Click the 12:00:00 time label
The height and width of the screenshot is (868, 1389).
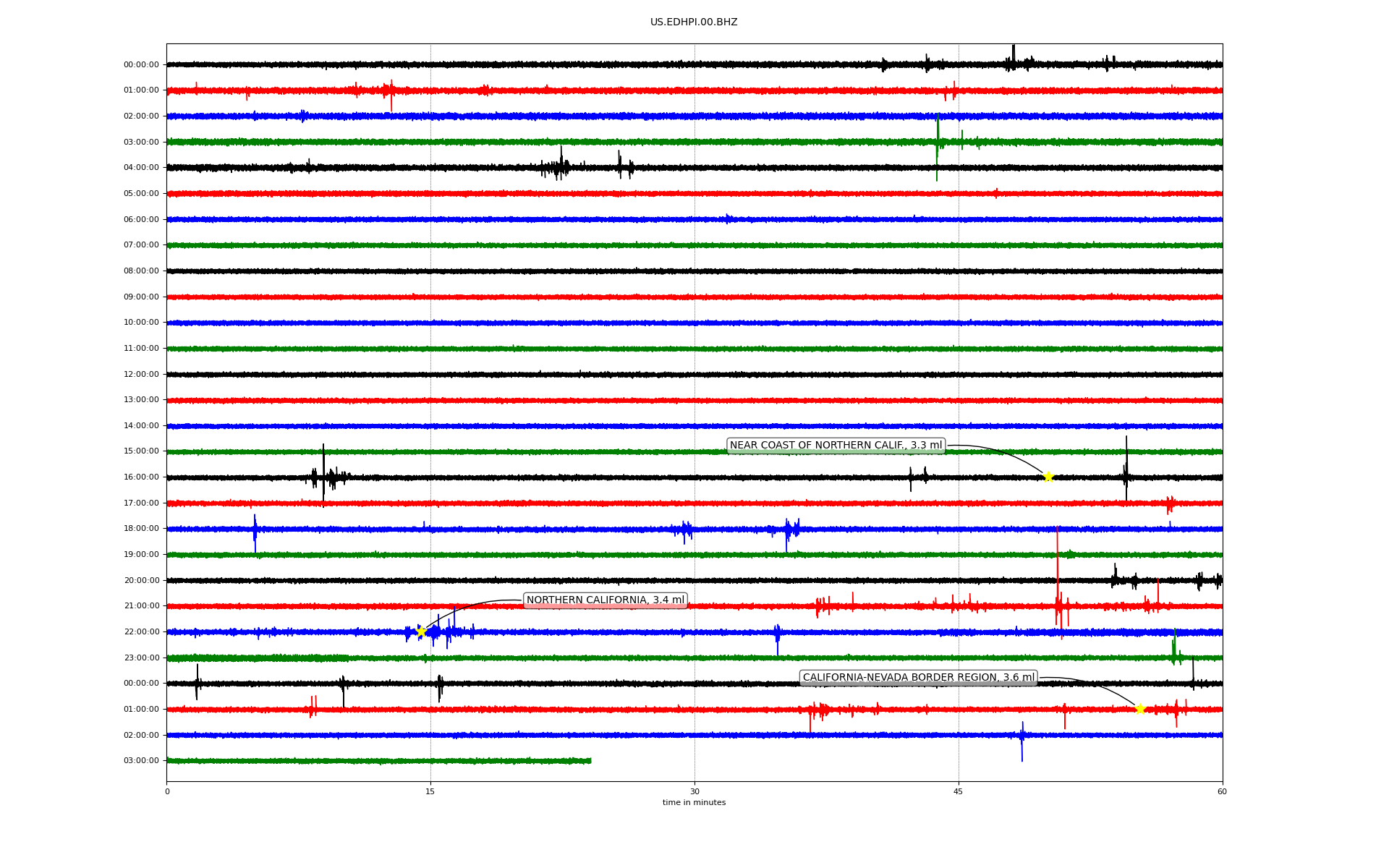(x=141, y=375)
